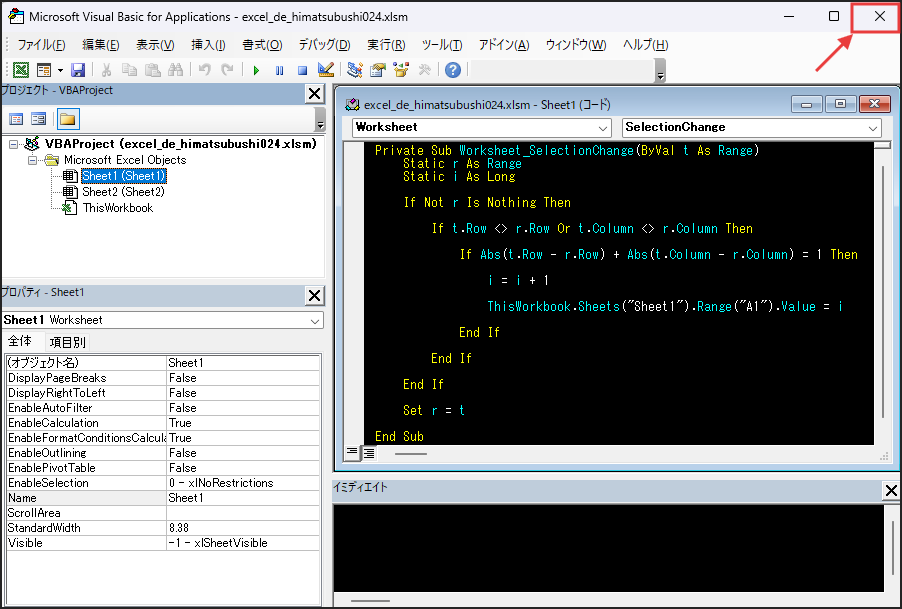Select ThisWorkbook in project tree
The width and height of the screenshot is (902, 609).
[118, 208]
